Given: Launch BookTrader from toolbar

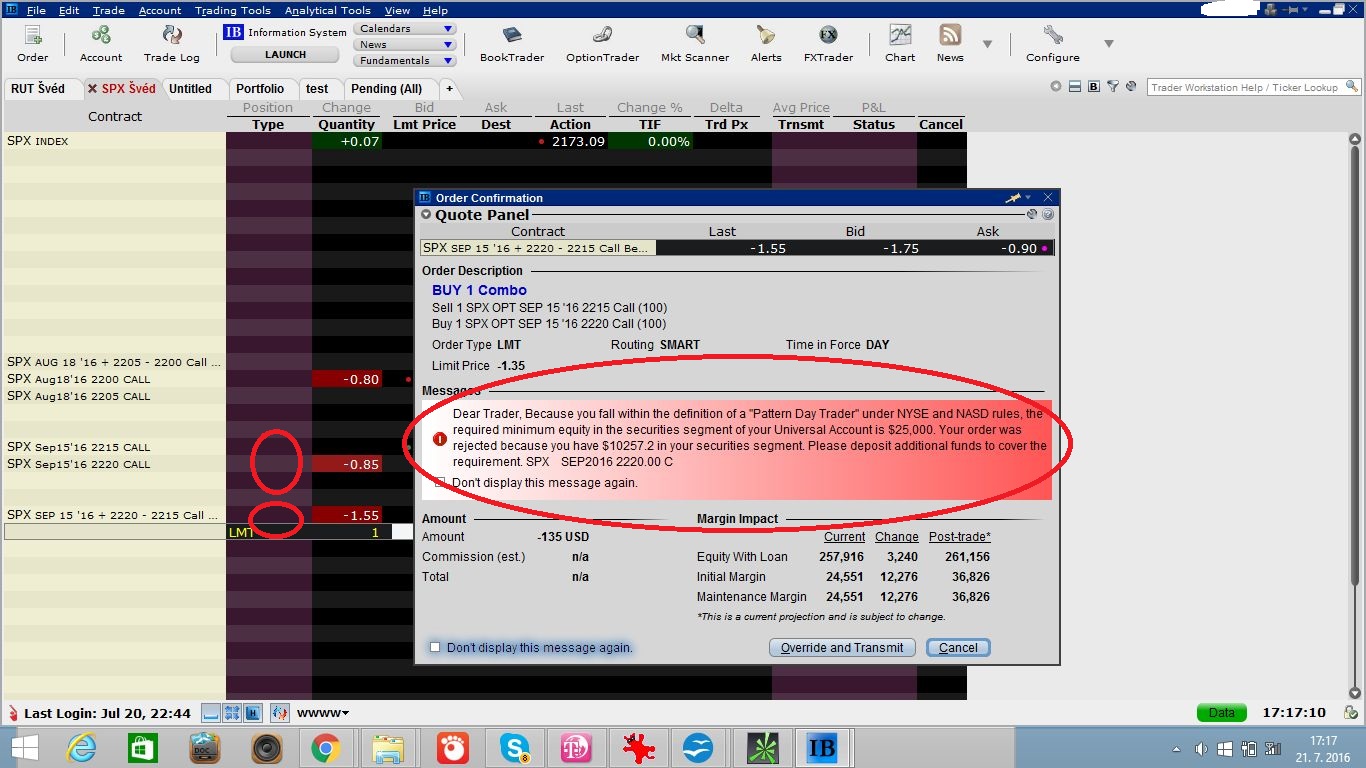Looking at the screenshot, I should [x=512, y=44].
